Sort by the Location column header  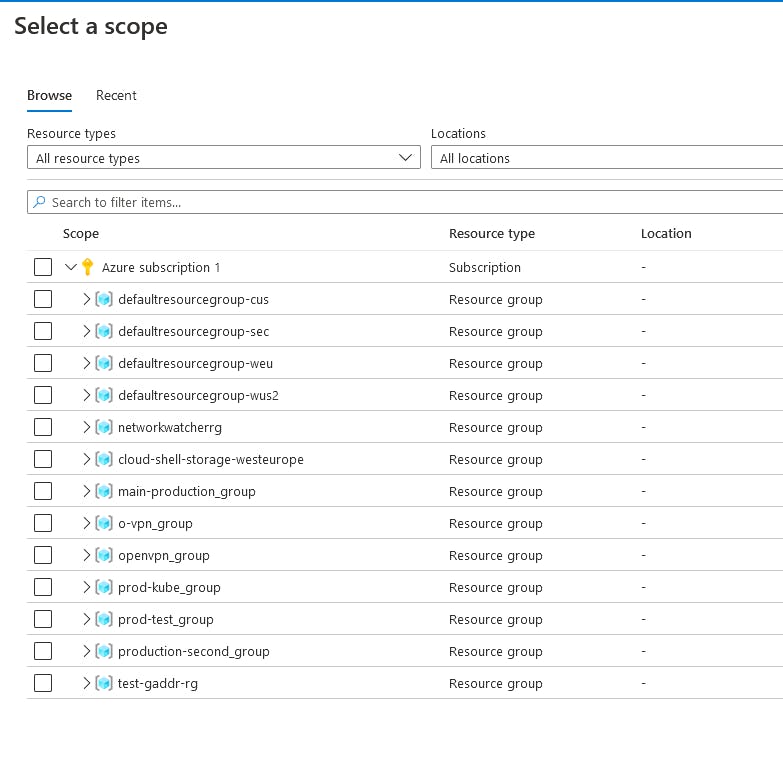[x=666, y=234]
